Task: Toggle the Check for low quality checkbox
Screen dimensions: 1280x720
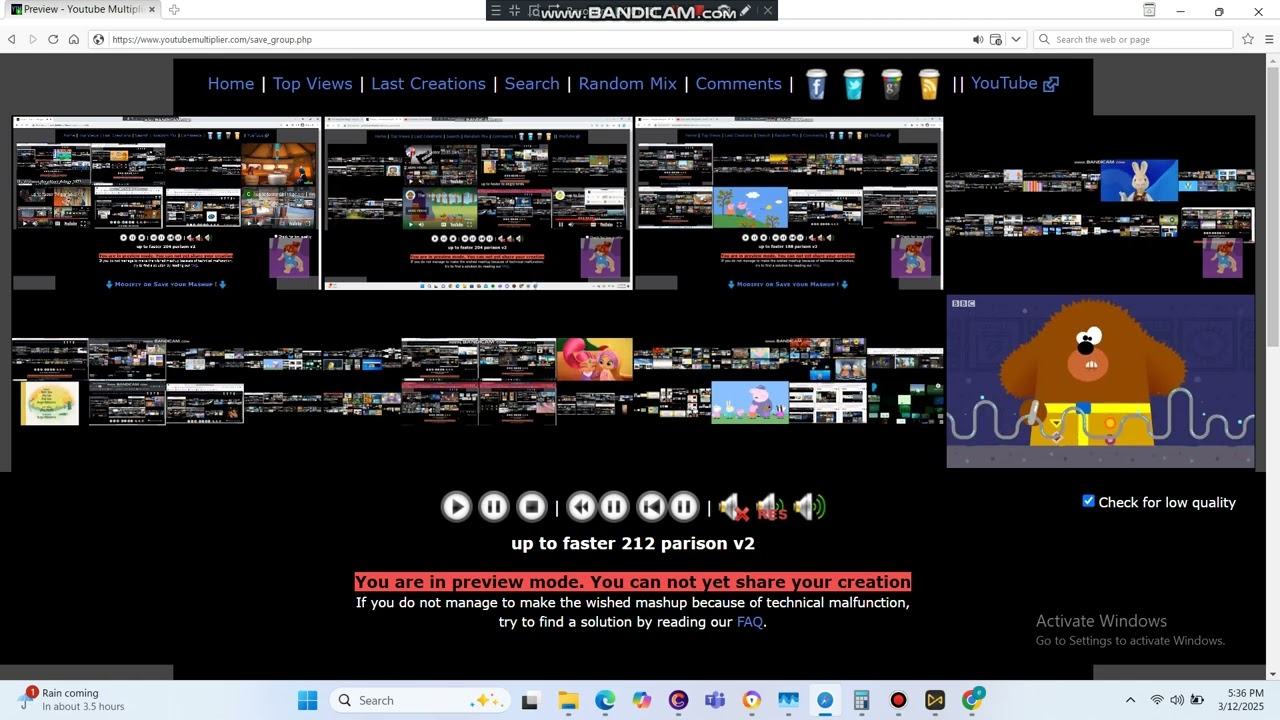Action: [1088, 501]
